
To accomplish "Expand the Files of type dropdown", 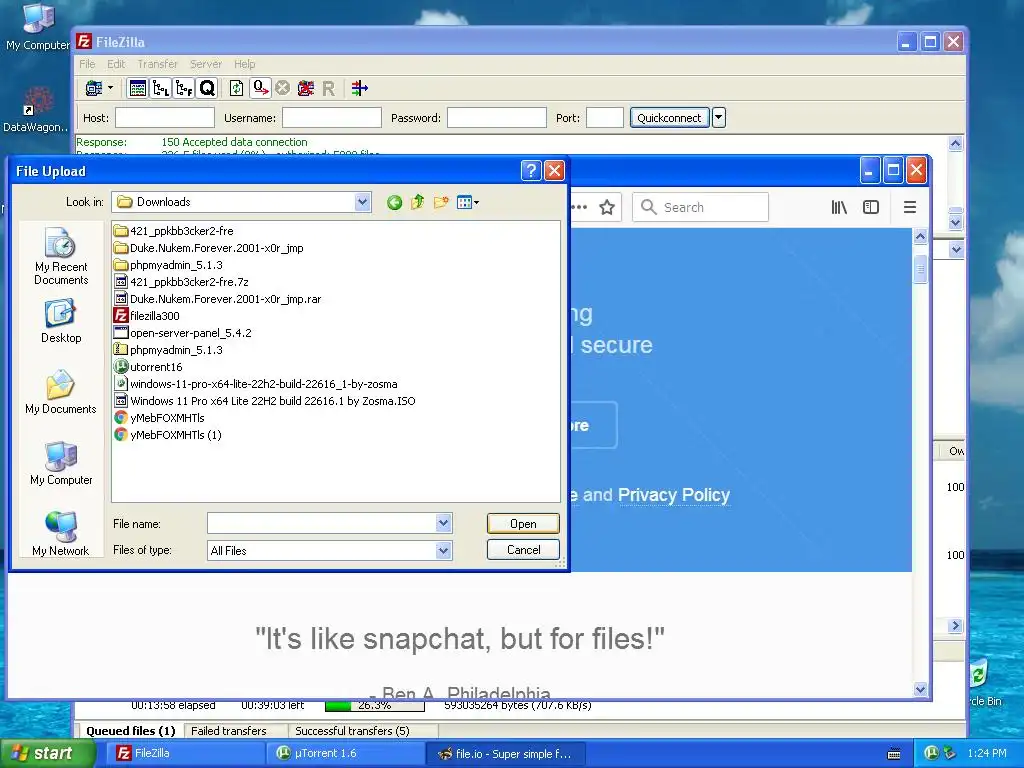I will click(443, 551).
